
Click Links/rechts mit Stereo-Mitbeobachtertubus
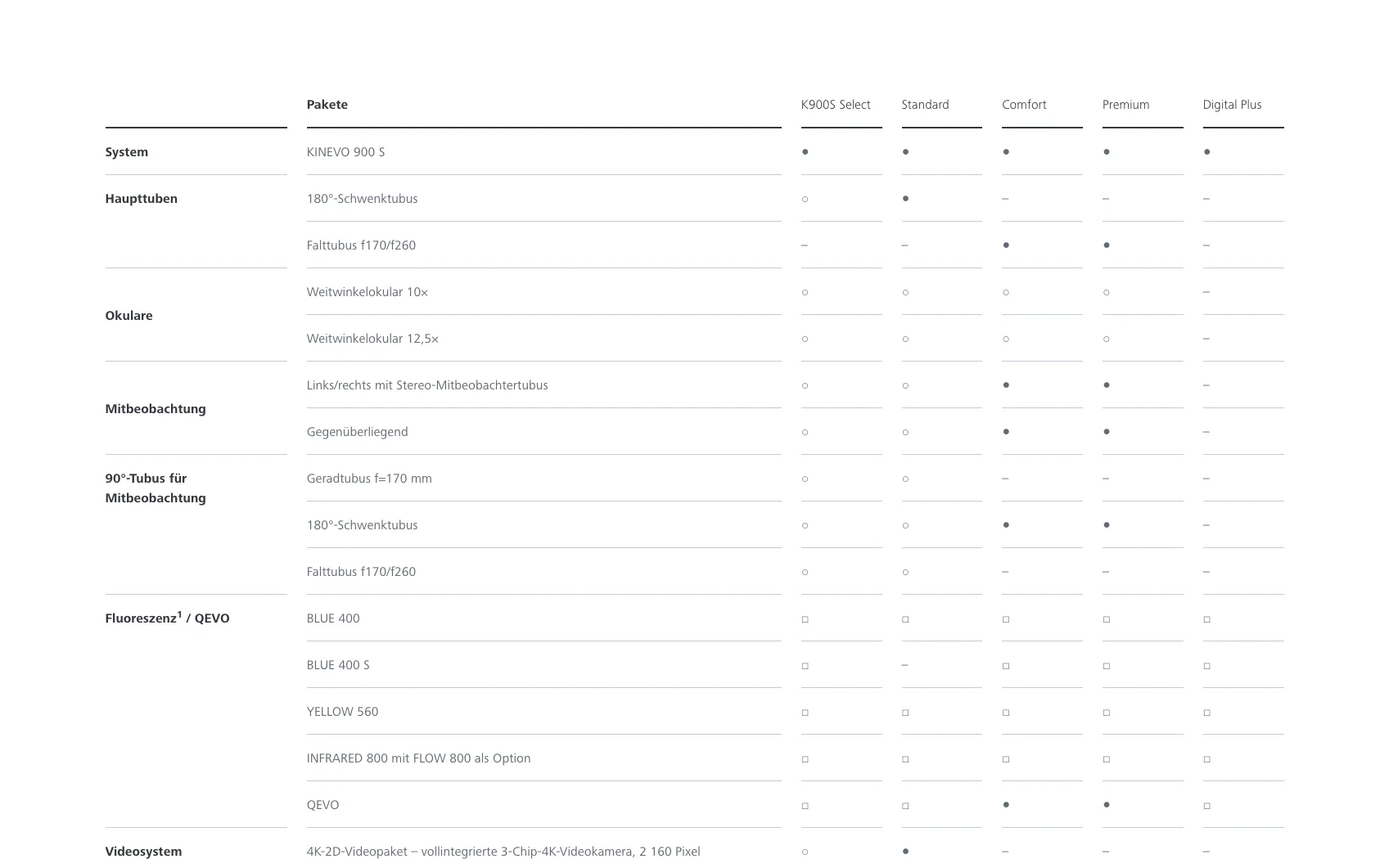click(x=427, y=385)
